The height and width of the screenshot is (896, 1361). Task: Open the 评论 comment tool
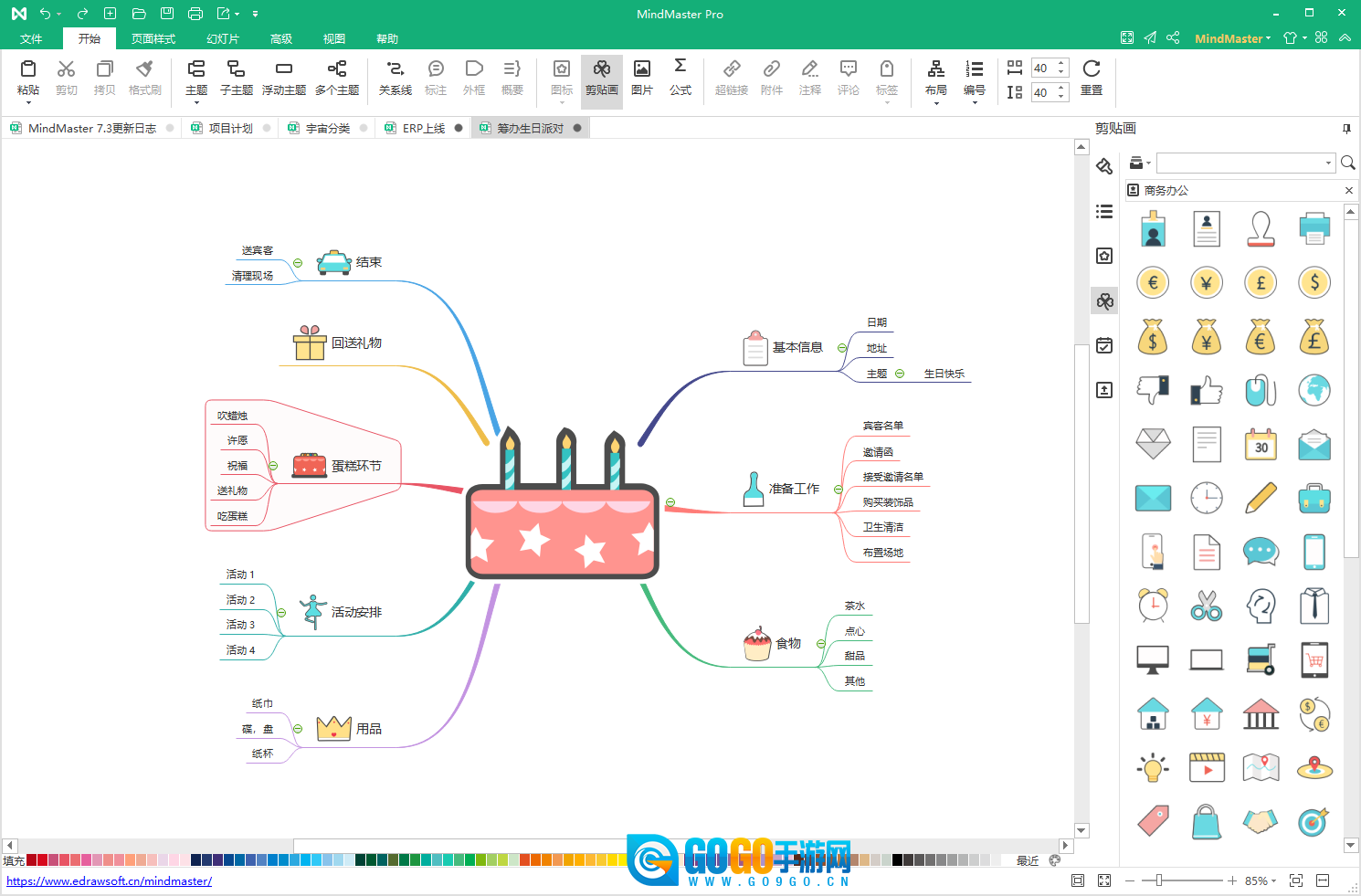pyautogui.click(x=849, y=79)
